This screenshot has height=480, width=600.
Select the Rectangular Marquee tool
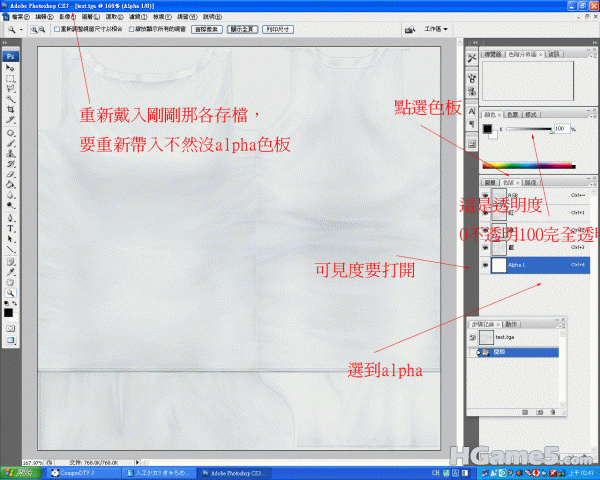coord(10,77)
